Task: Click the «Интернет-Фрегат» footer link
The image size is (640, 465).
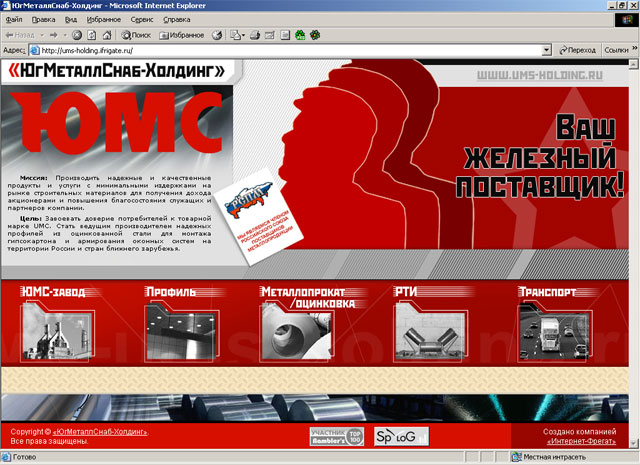Action: tap(581, 441)
